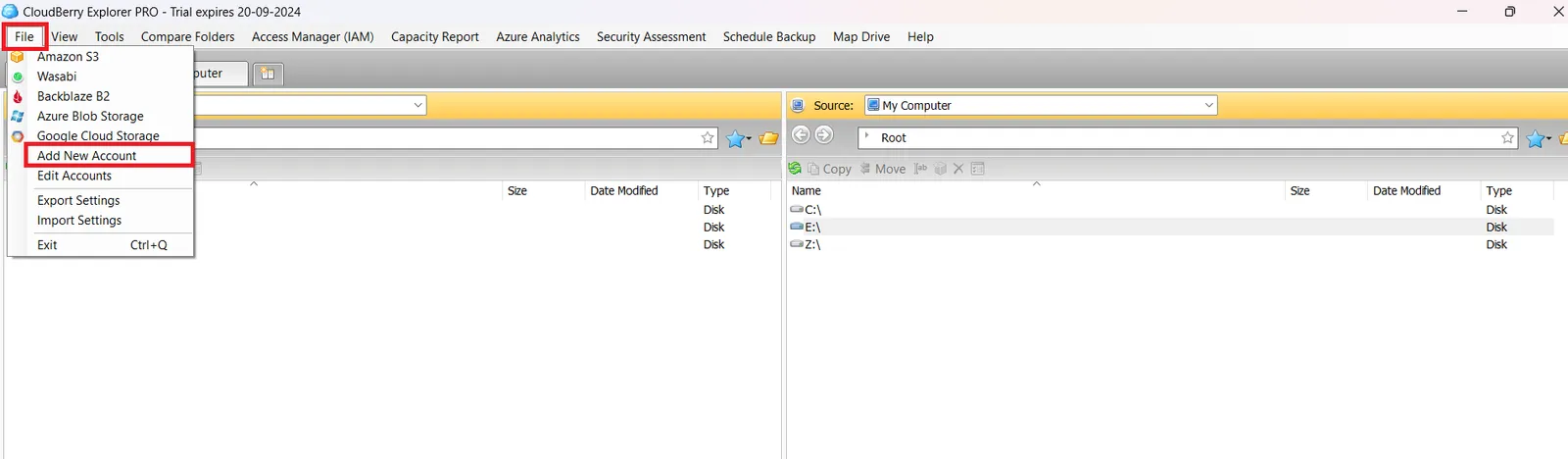This screenshot has width=1568, height=459.
Task: Click Disk cell in C:\ row
Action: pyautogui.click(x=1496, y=210)
